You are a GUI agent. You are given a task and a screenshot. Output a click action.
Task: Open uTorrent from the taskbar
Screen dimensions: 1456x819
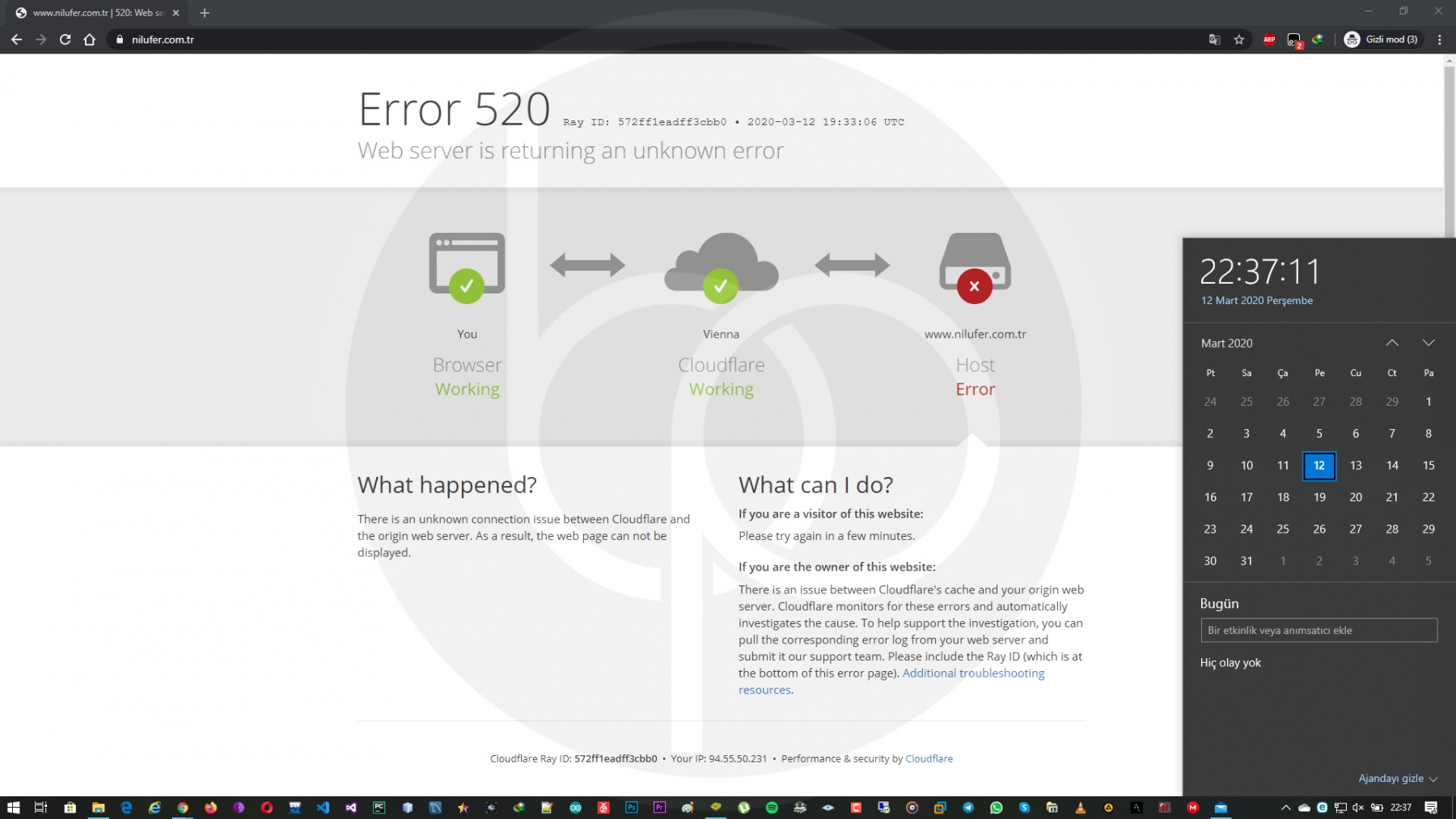(x=744, y=808)
